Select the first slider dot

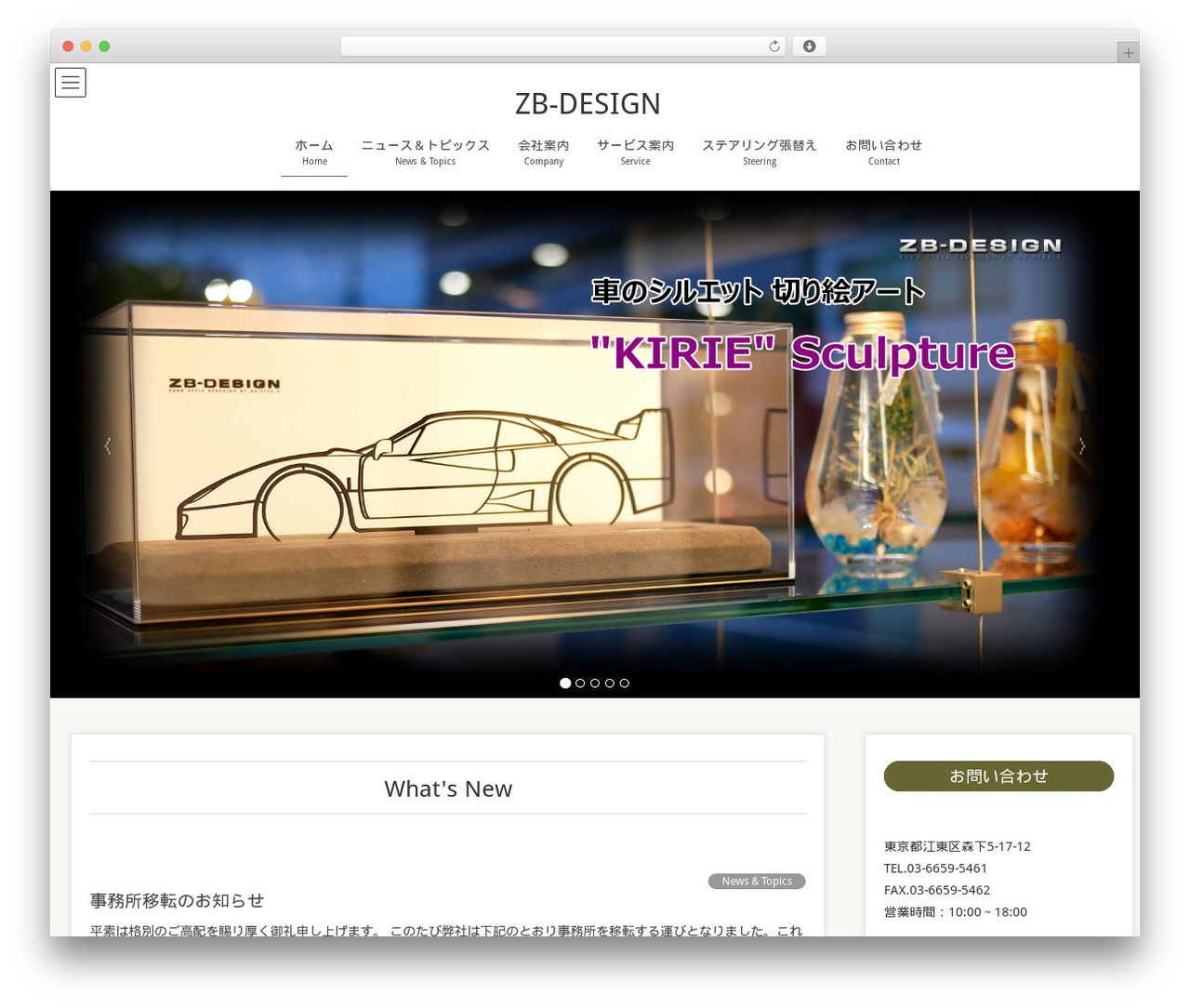pyautogui.click(x=565, y=683)
